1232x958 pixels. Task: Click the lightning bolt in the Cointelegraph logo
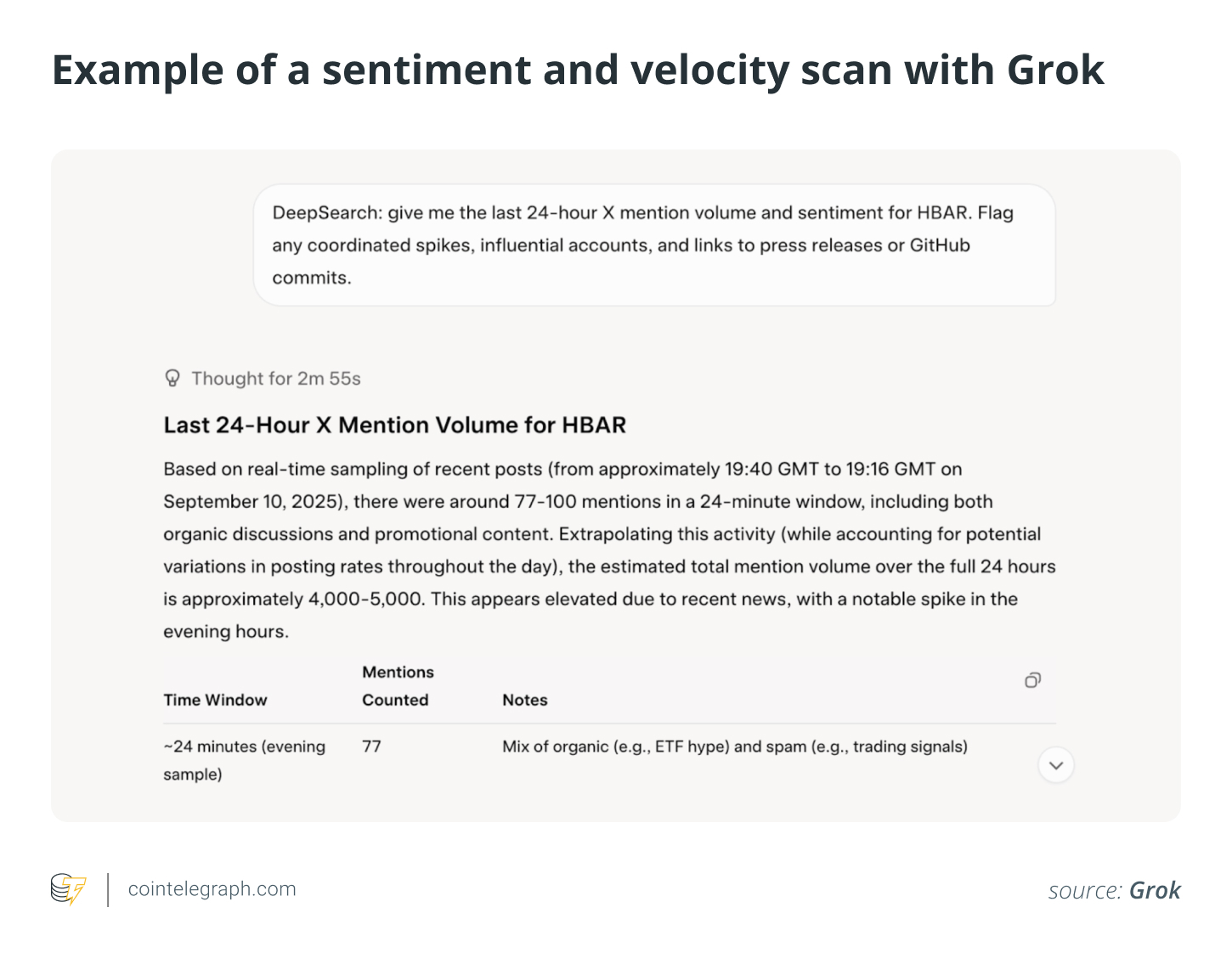[76, 889]
